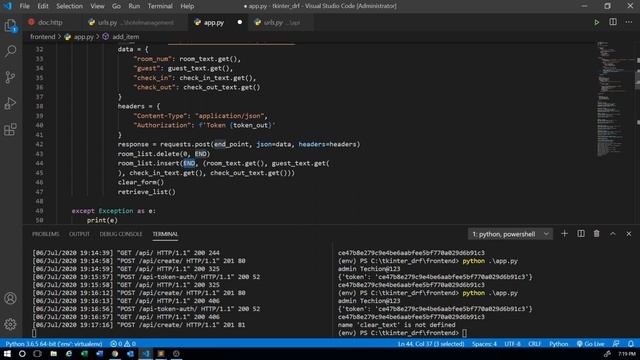640x360 pixels.
Task: Open Task View on the taskbar
Action: coord(38,354)
